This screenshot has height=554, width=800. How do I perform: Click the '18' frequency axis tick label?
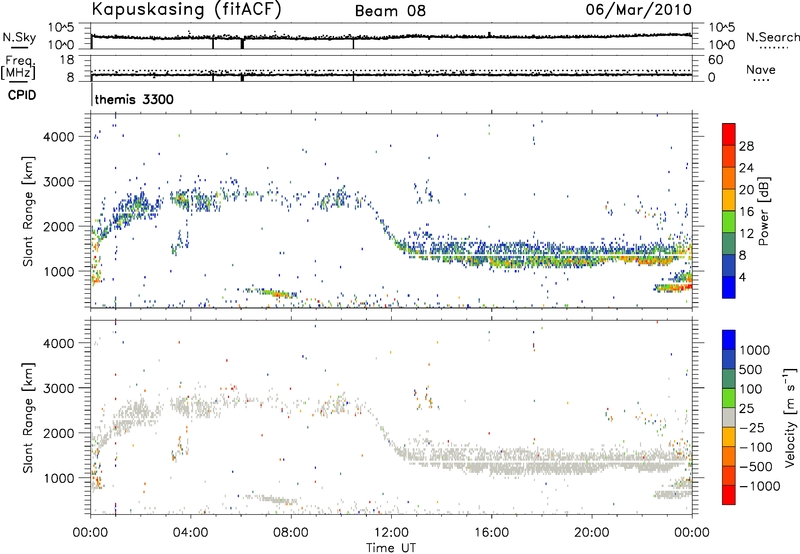(67, 60)
